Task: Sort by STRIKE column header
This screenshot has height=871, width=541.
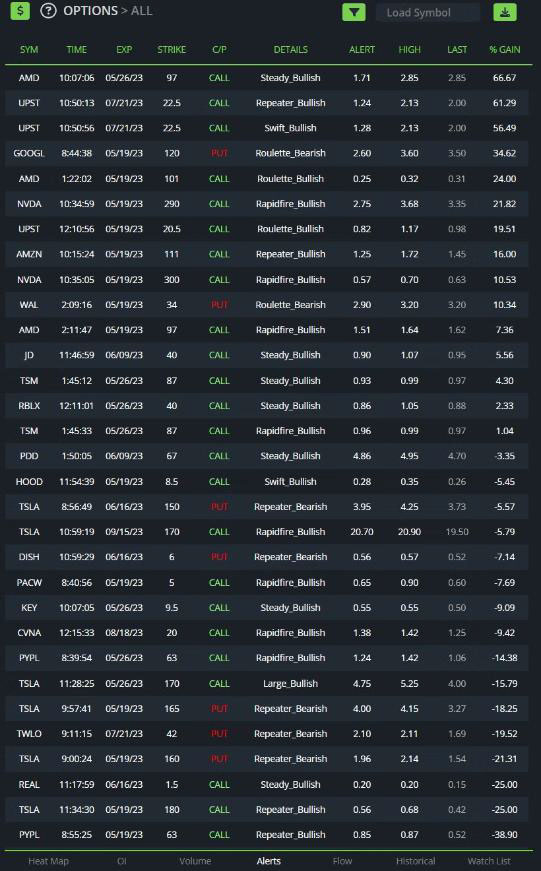Action: [x=172, y=49]
